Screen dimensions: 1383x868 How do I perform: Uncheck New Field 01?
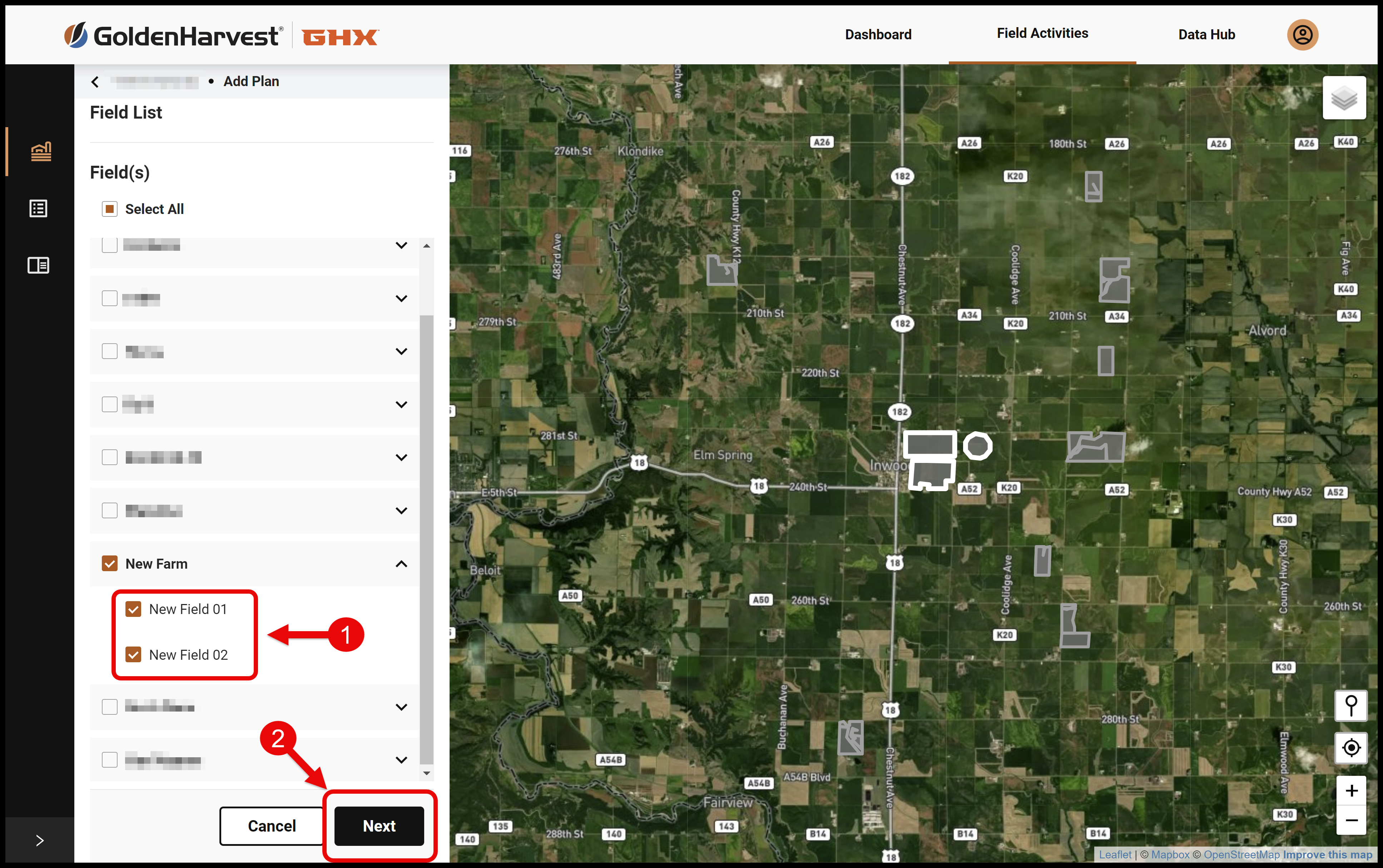[133, 609]
